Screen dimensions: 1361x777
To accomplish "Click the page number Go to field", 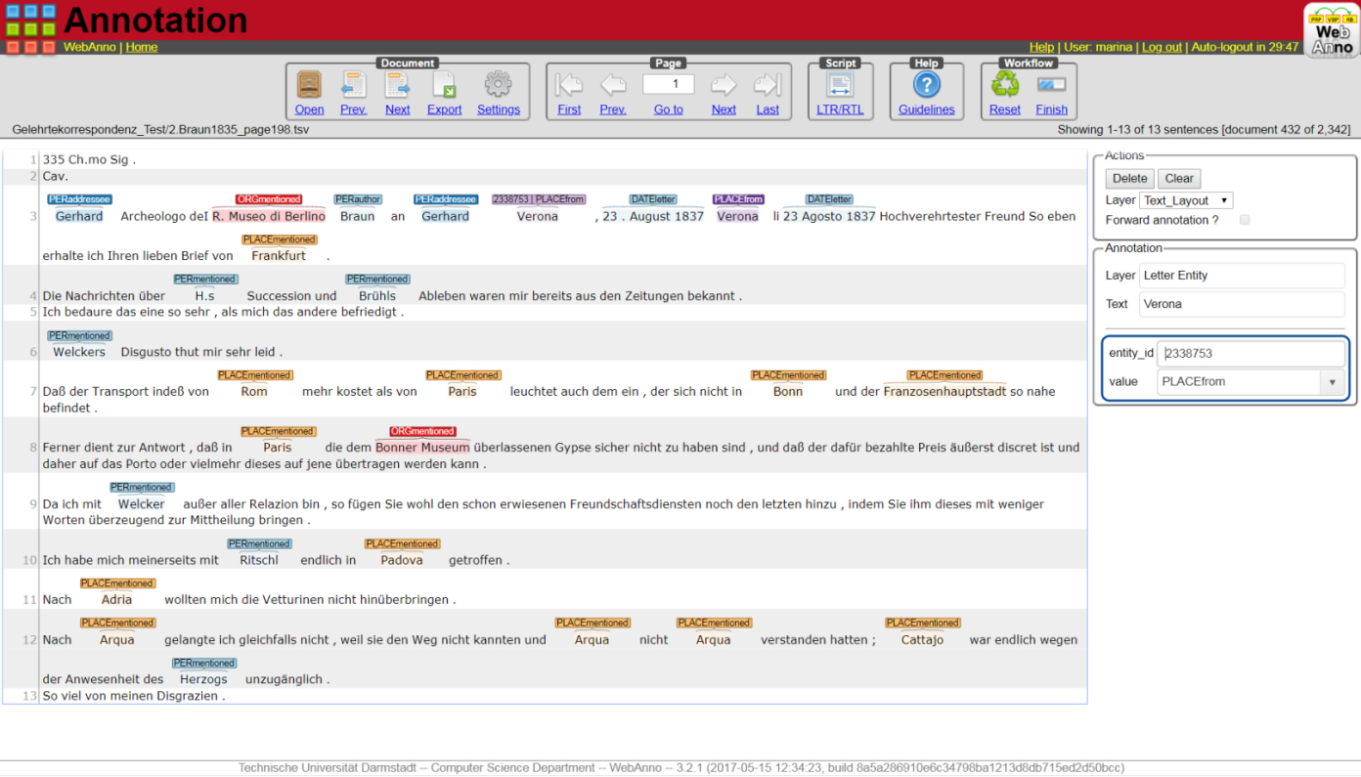I will point(668,84).
